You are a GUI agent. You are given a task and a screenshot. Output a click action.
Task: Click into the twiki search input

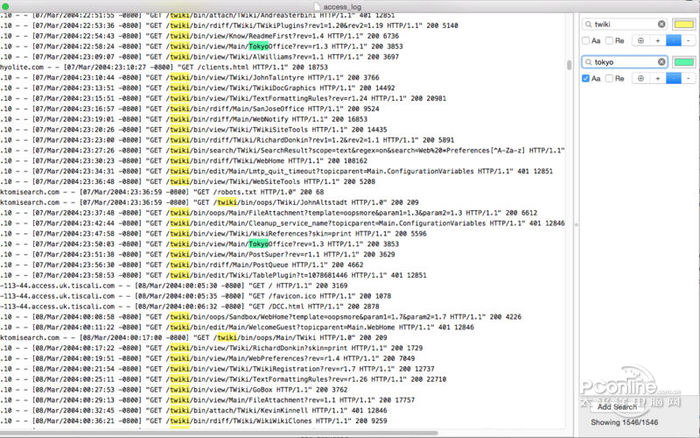pyautogui.click(x=625, y=24)
